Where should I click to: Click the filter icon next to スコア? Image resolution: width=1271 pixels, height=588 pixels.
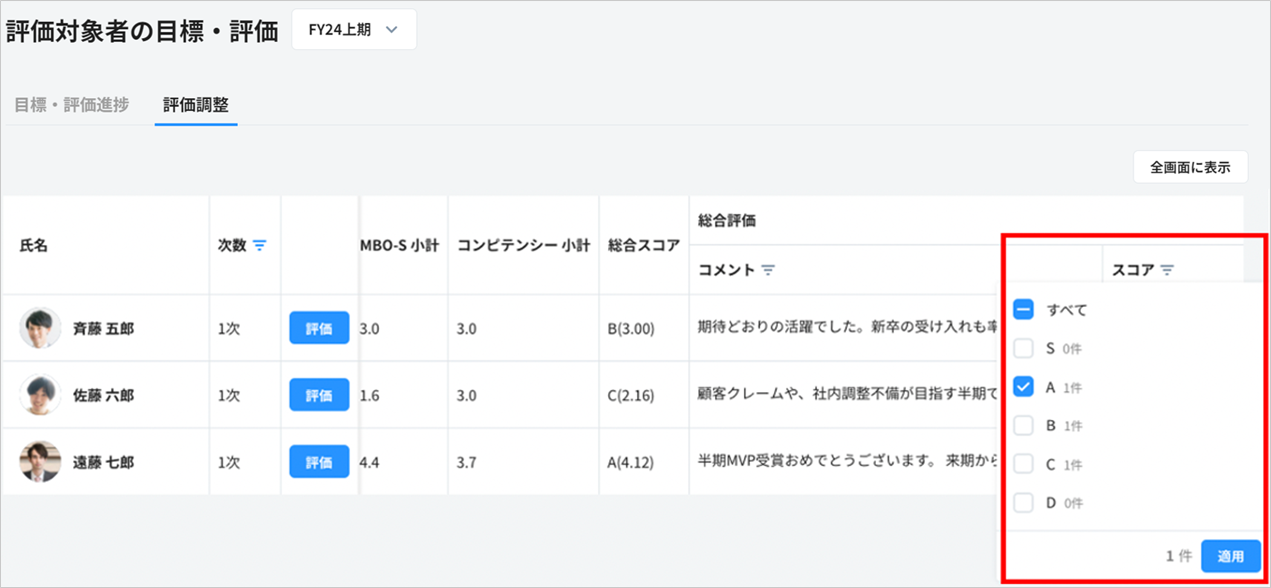pyautogui.click(x=1167, y=270)
